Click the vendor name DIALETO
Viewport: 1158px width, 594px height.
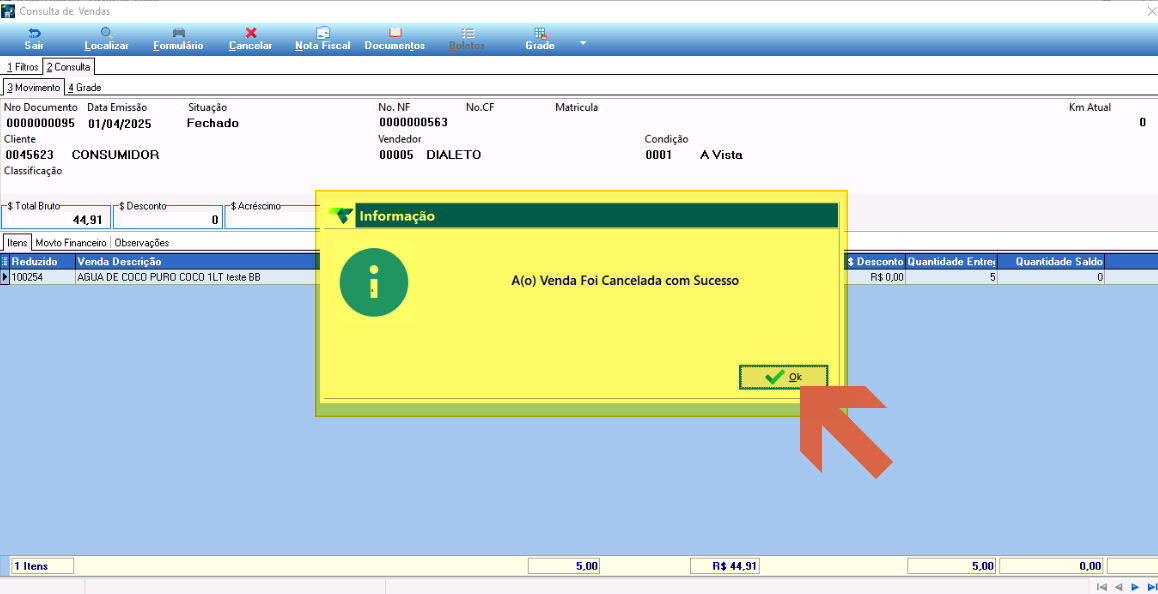click(x=453, y=155)
